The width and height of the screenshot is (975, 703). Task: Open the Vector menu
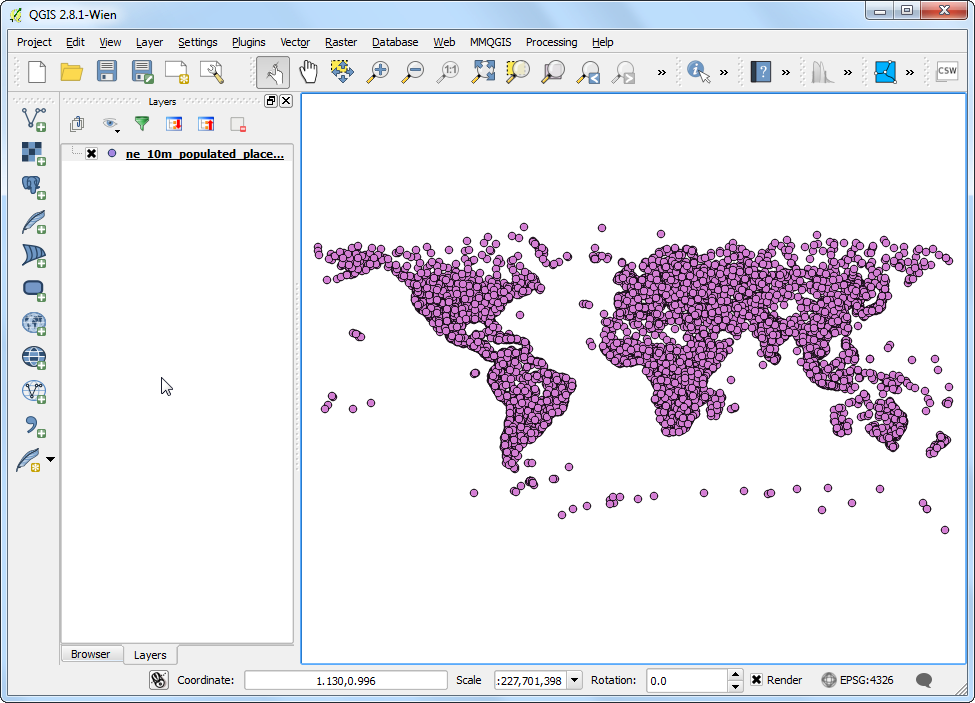pos(295,42)
